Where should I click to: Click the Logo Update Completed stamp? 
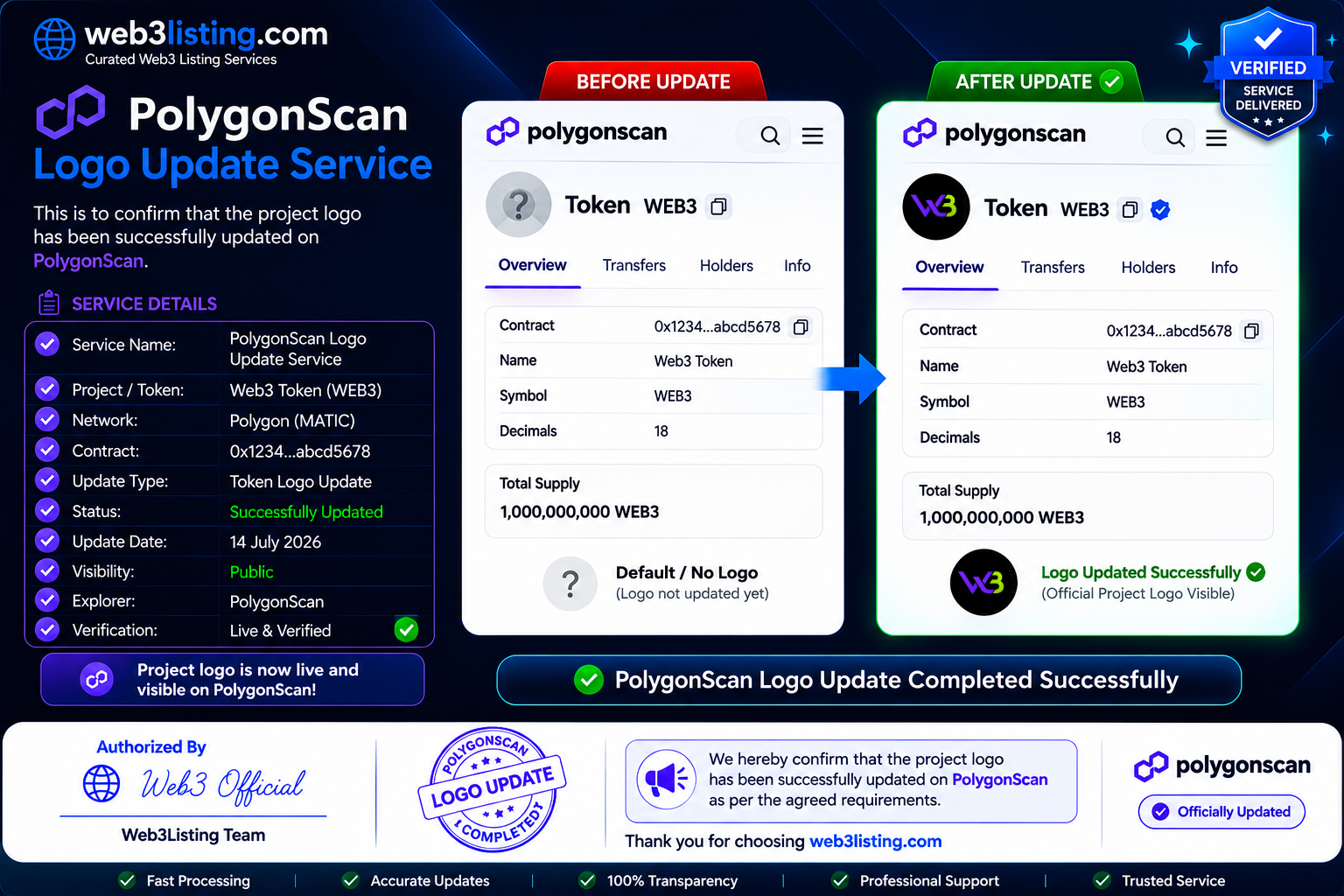(x=493, y=789)
